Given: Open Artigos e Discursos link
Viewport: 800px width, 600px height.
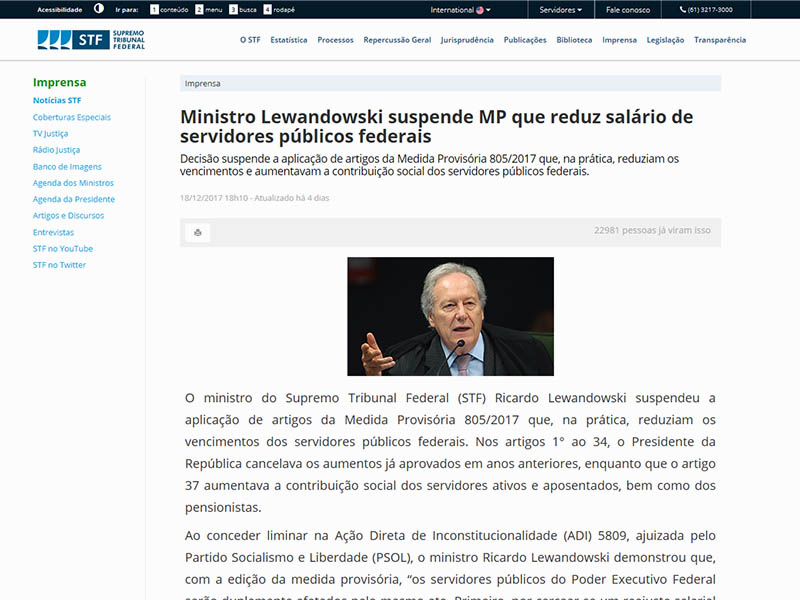Looking at the screenshot, I should tap(68, 215).
